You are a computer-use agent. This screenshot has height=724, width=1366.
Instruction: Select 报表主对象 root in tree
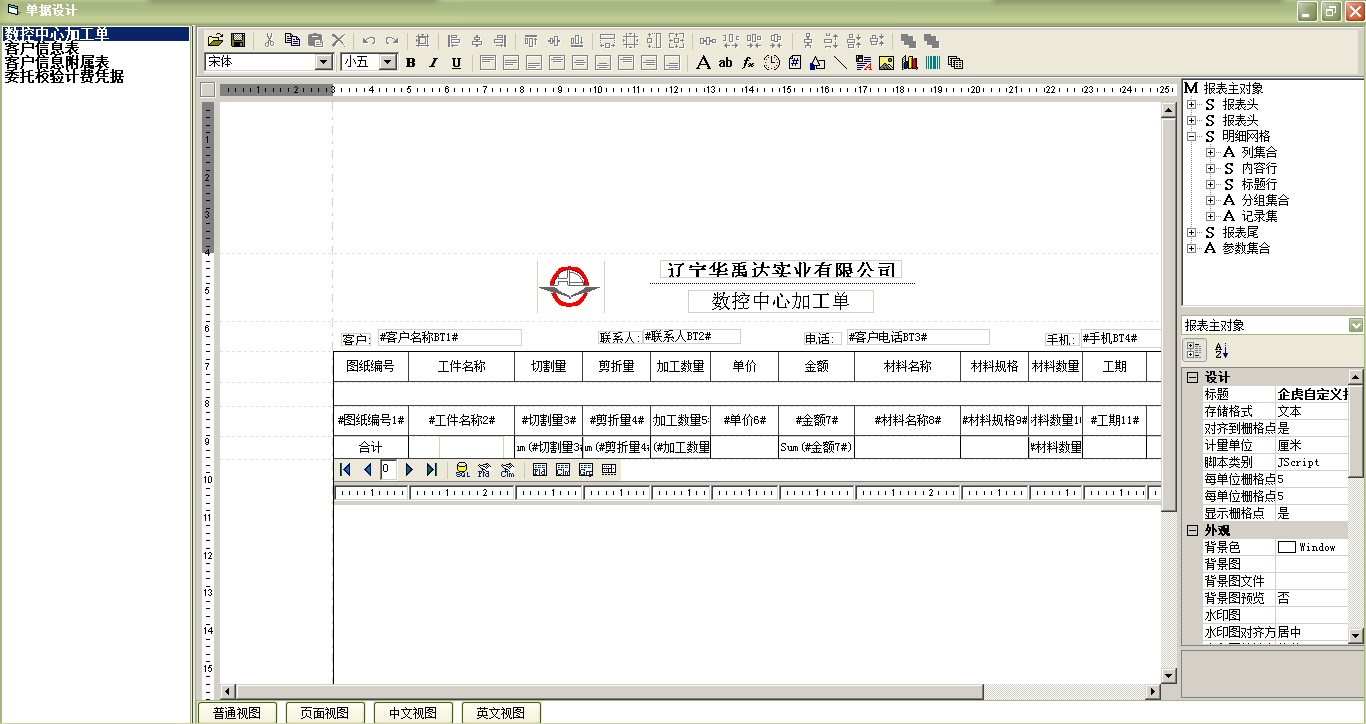pos(1233,88)
